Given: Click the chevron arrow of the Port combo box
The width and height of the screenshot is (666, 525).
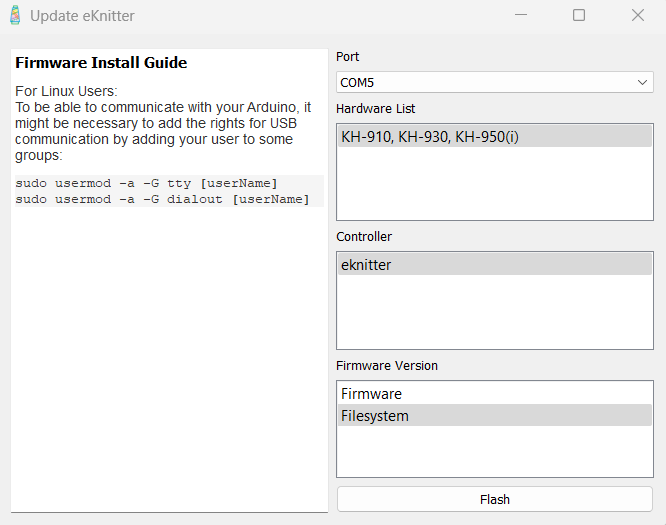Looking at the screenshot, I should point(643,82).
